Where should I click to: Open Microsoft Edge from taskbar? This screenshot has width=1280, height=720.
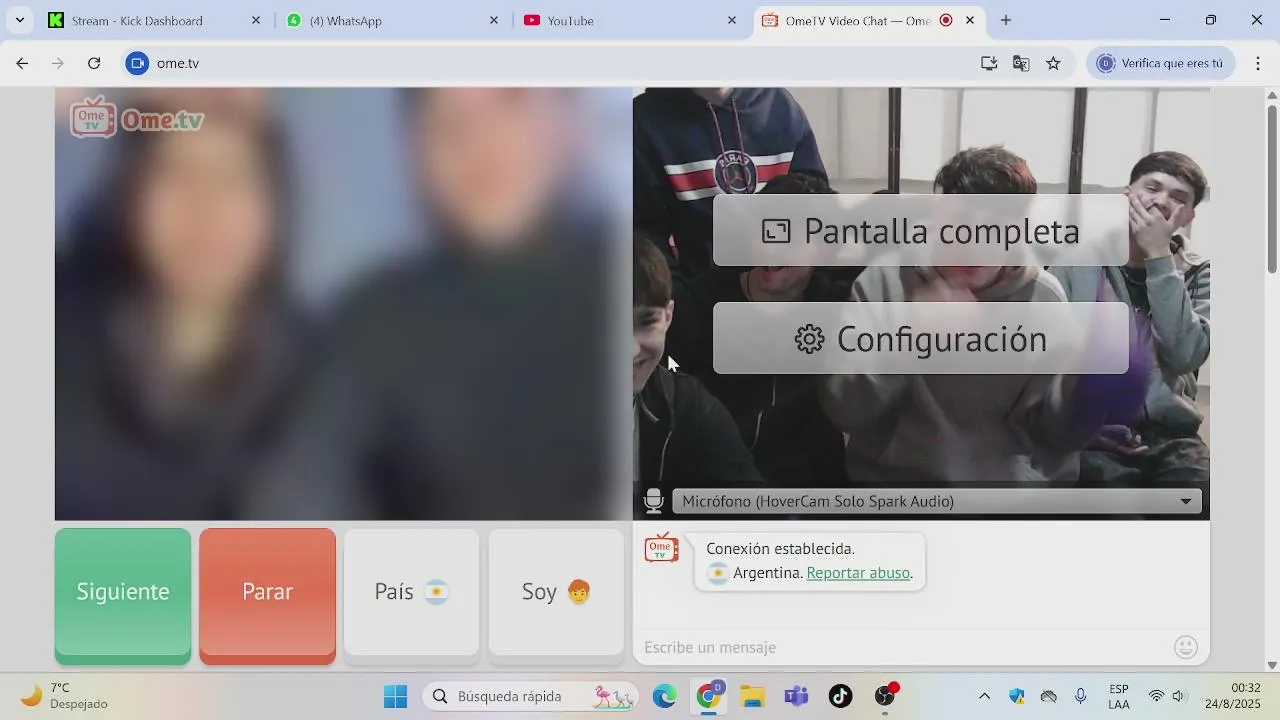pyautogui.click(x=664, y=696)
